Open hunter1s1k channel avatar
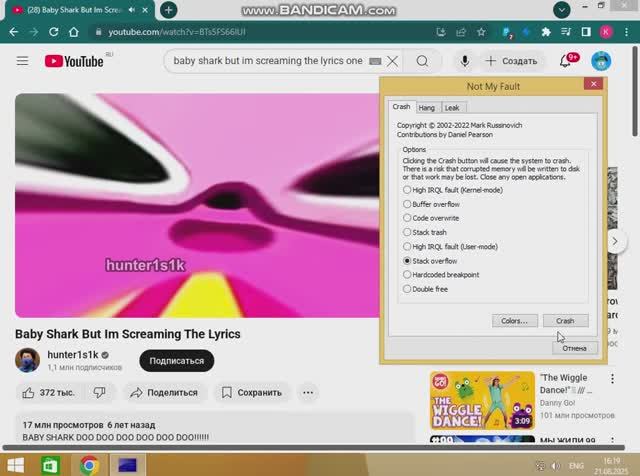Viewport: 640px width, 476px height. point(27,360)
